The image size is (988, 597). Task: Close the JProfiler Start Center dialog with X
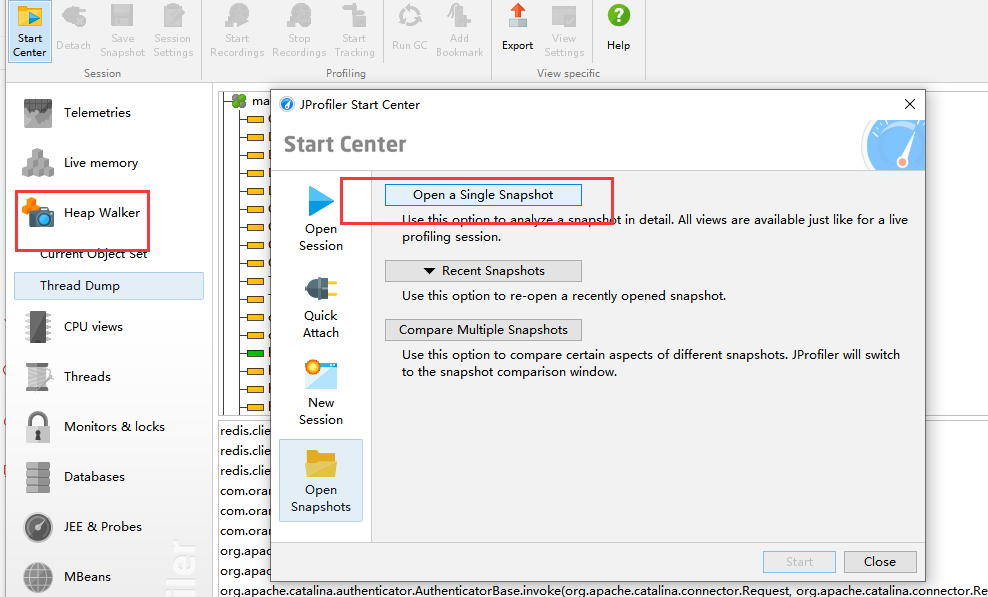(x=910, y=104)
